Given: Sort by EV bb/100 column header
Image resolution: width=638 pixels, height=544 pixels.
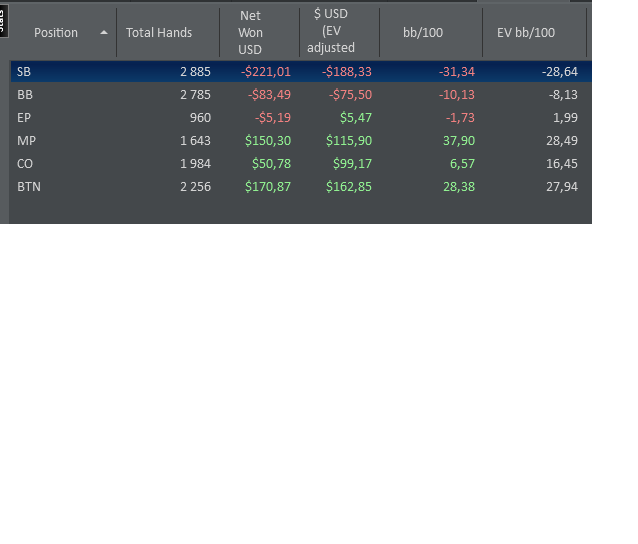Looking at the screenshot, I should (x=525, y=33).
